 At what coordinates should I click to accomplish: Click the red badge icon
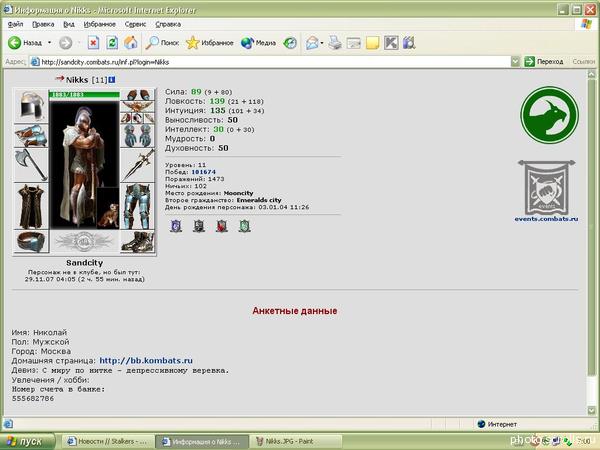pyautogui.click(x=222, y=226)
